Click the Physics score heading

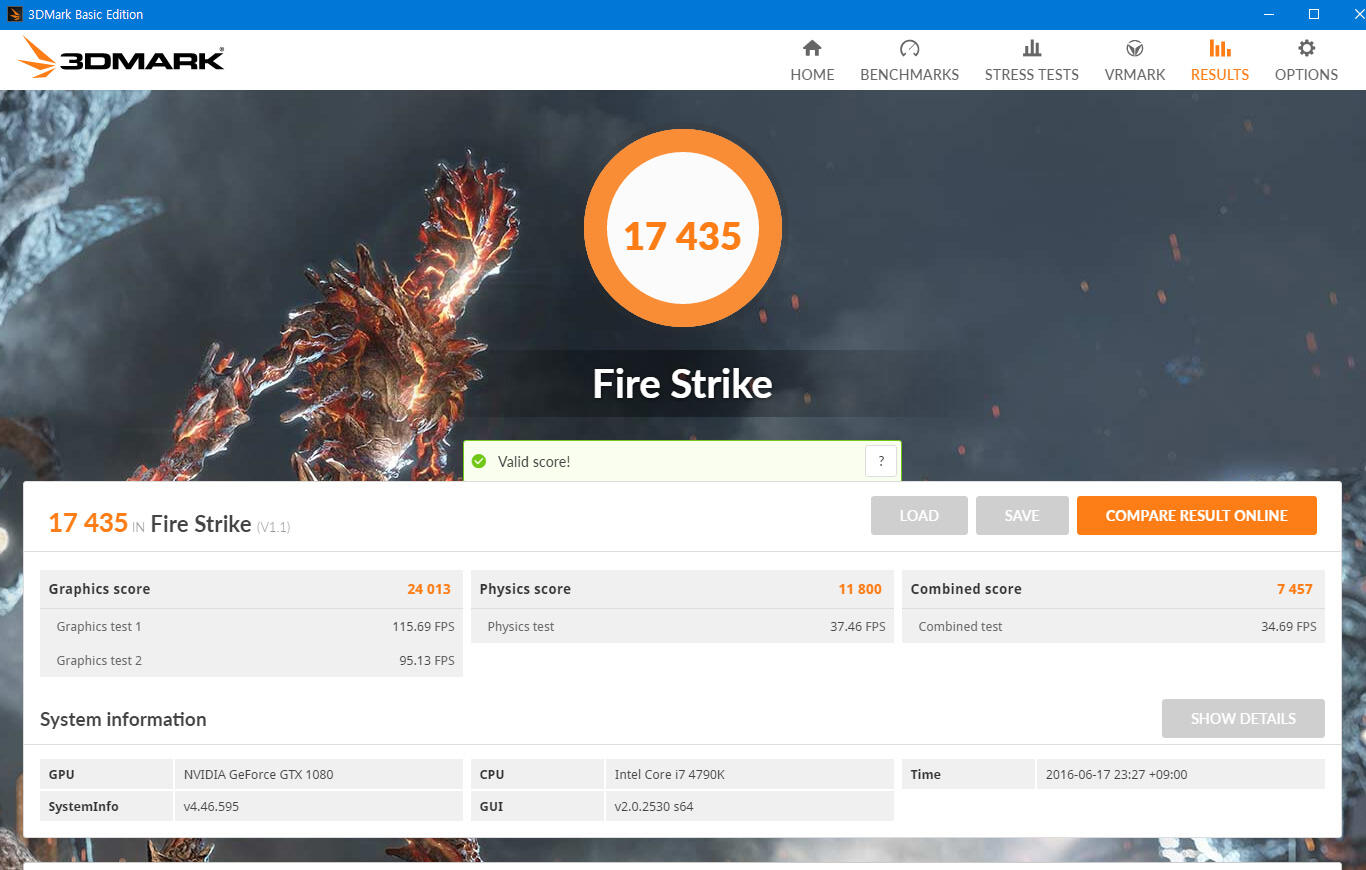pos(525,589)
